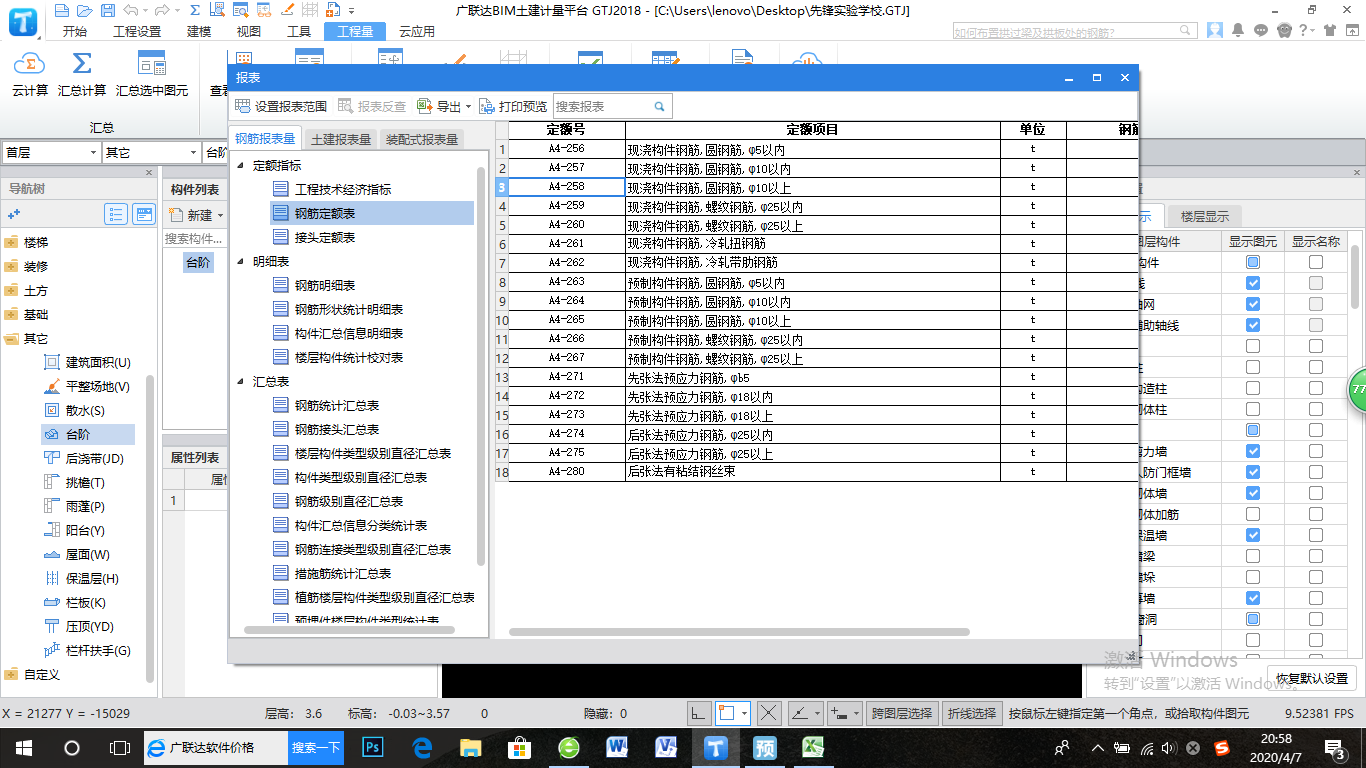This screenshot has height=768, width=1366.
Task: Click 折线选择 in status bar
Action: [x=972, y=713]
